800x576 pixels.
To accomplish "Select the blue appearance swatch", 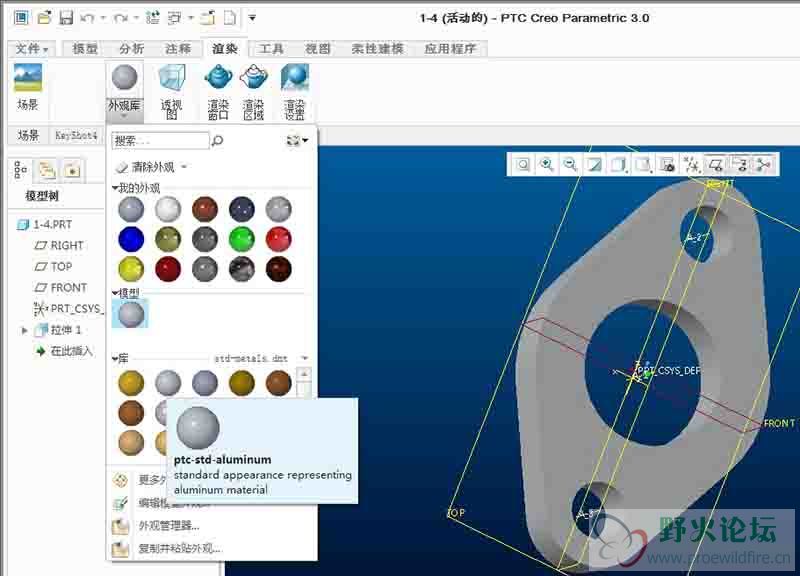I will pyautogui.click(x=131, y=239).
